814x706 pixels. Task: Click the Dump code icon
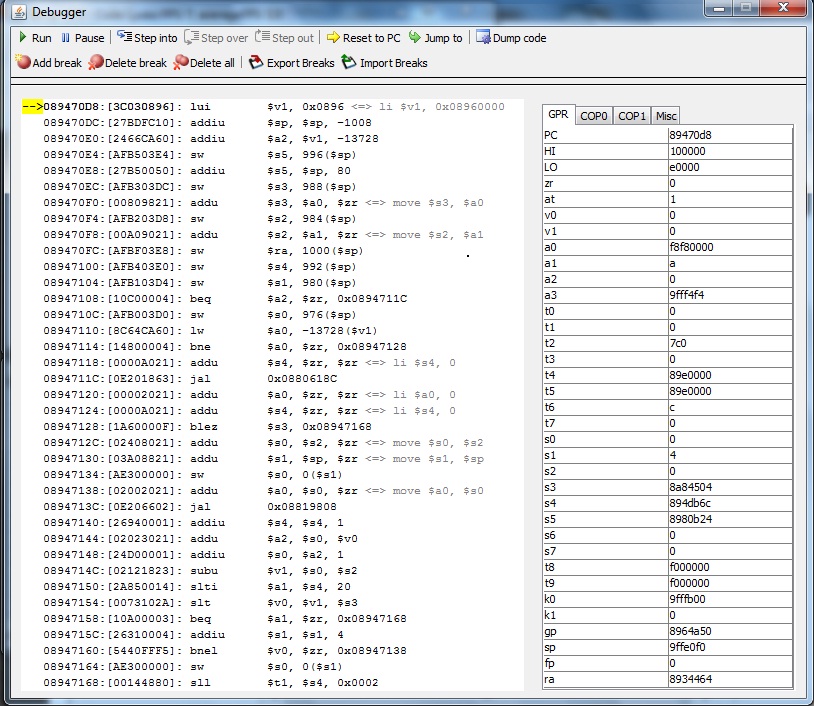click(484, 38)
